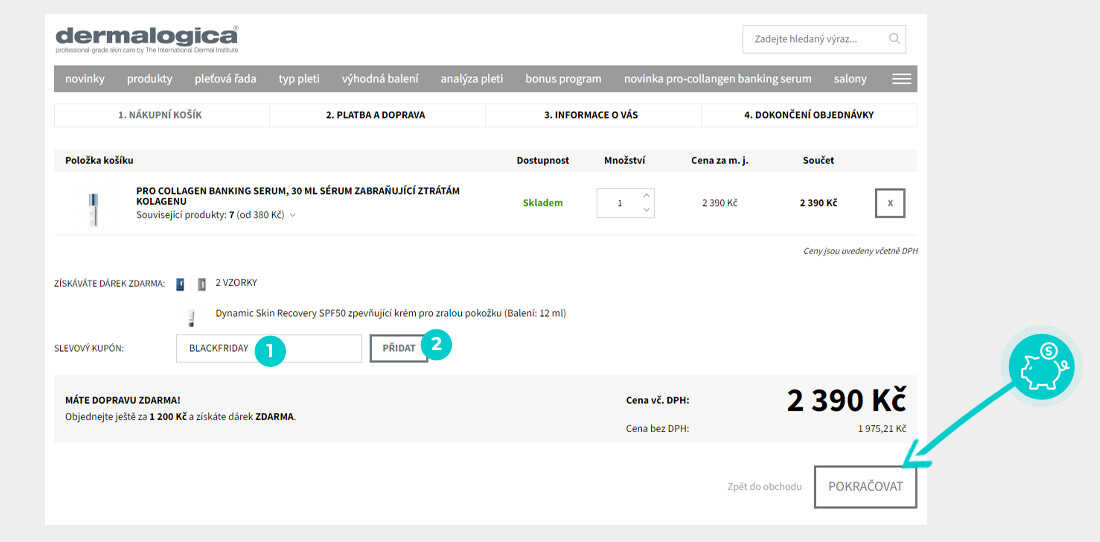
Task: Open the pleťová řada menu item
Action: (x=225, y=79)
